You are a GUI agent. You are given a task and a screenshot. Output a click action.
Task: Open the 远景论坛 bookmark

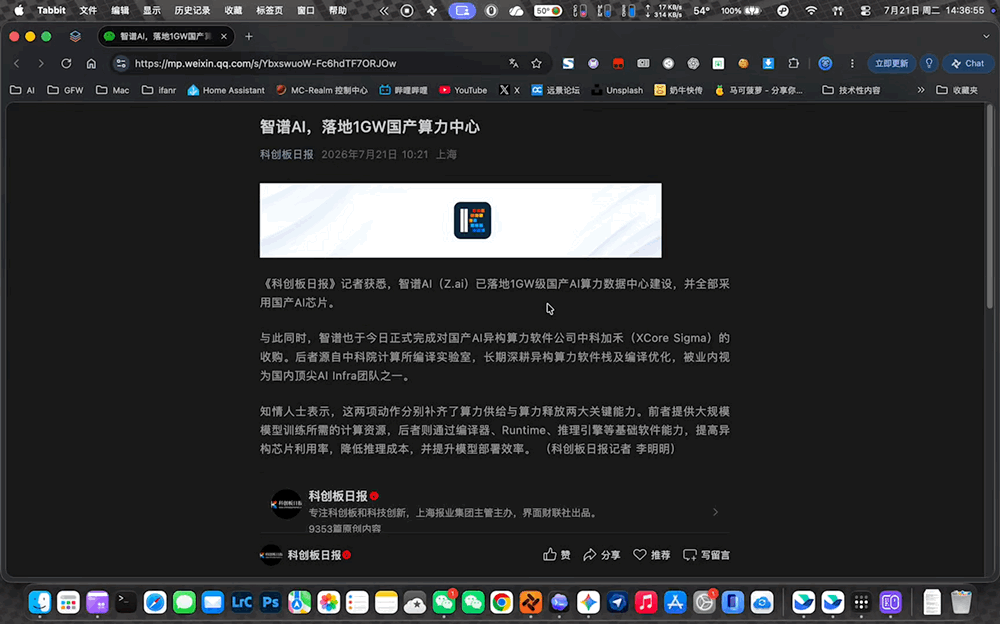(x=555, y=90)
